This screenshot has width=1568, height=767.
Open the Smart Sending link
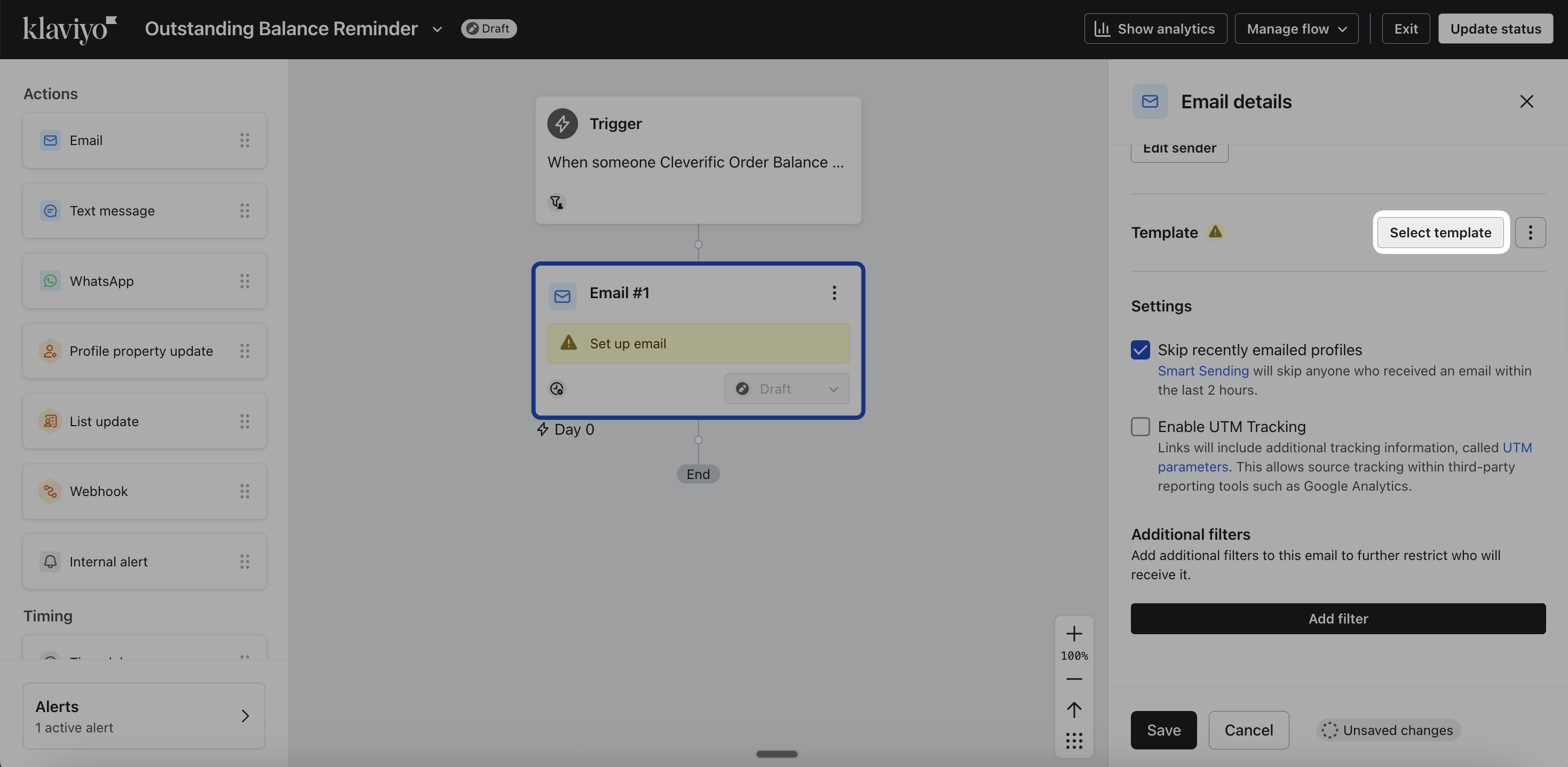1202,371
